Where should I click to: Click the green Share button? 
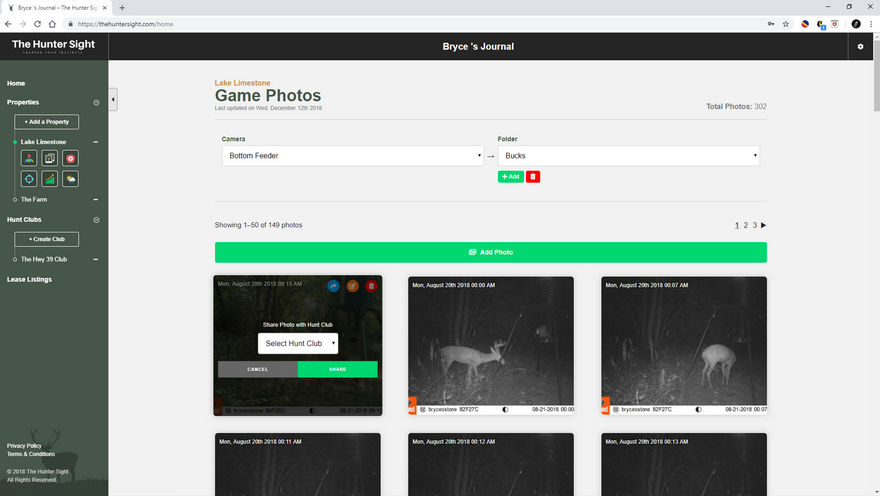tap(337, 369)
